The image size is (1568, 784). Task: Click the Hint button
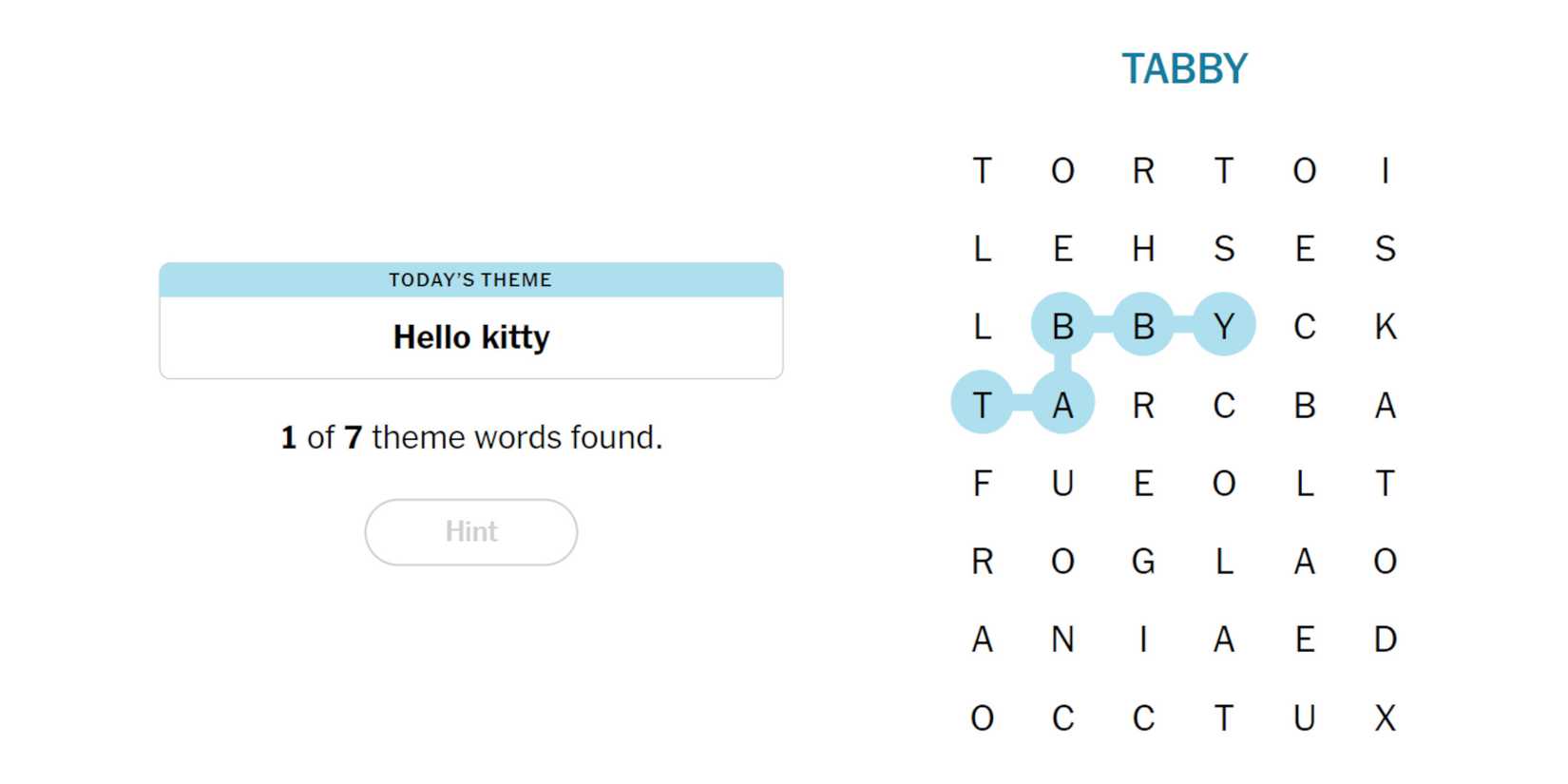(470, 532)
